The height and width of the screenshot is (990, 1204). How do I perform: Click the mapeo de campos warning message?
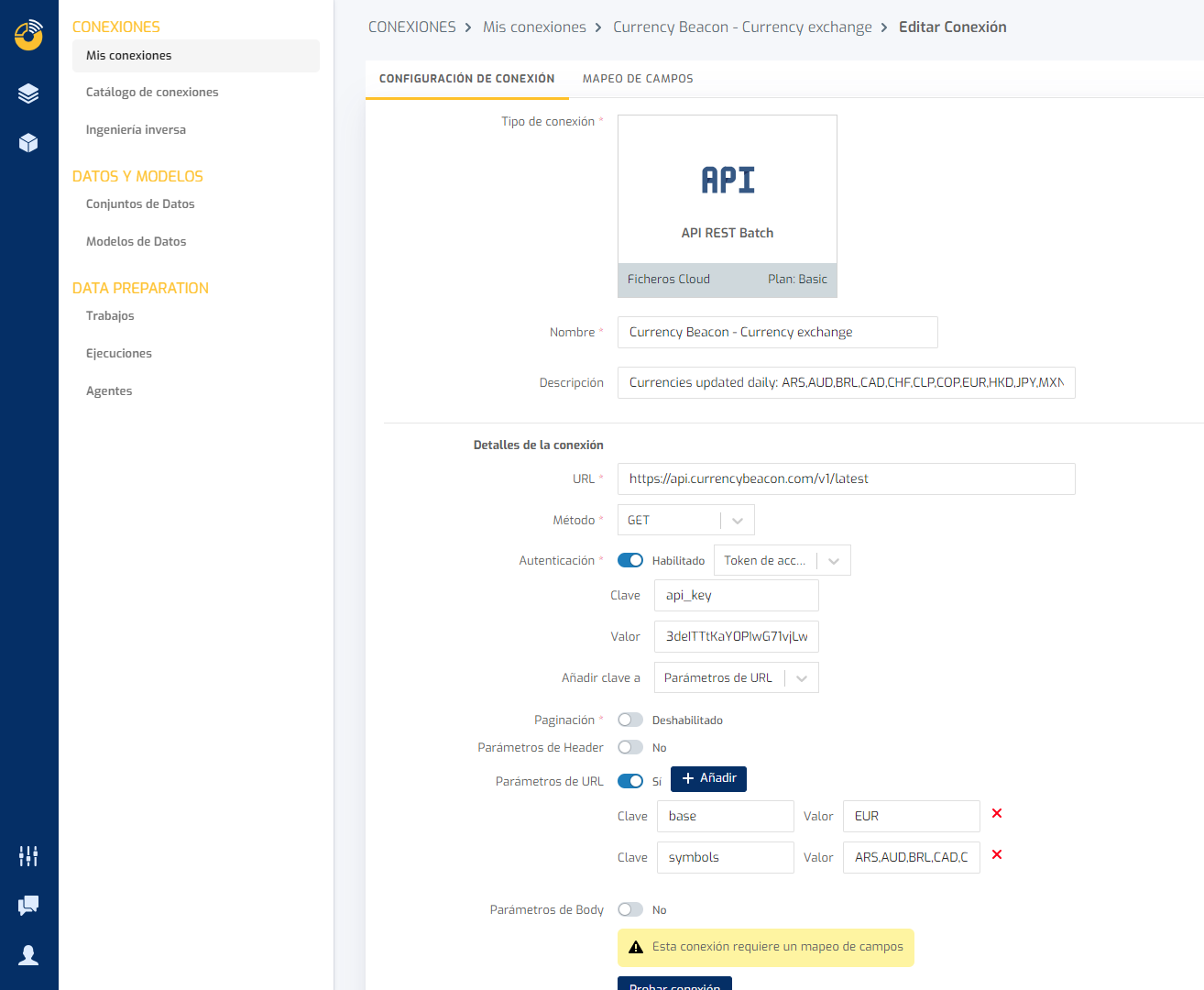(x=766, y=947)
